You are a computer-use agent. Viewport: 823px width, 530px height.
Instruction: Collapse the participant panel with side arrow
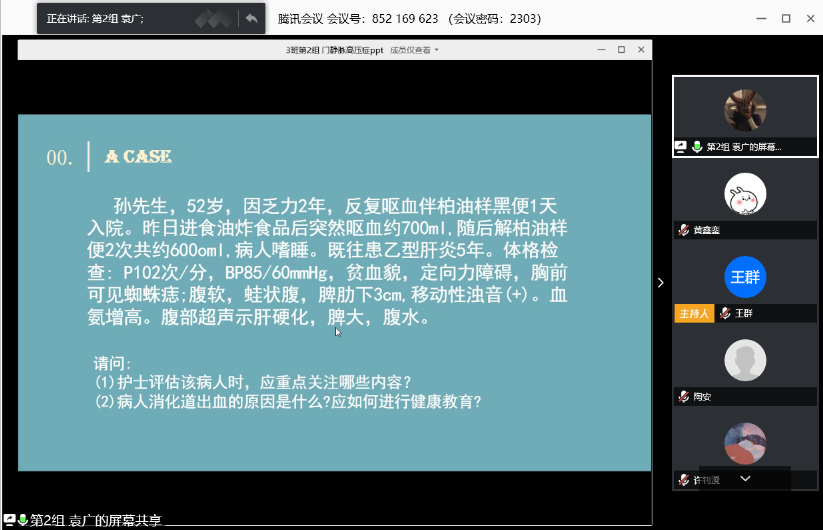click(660, 283)
